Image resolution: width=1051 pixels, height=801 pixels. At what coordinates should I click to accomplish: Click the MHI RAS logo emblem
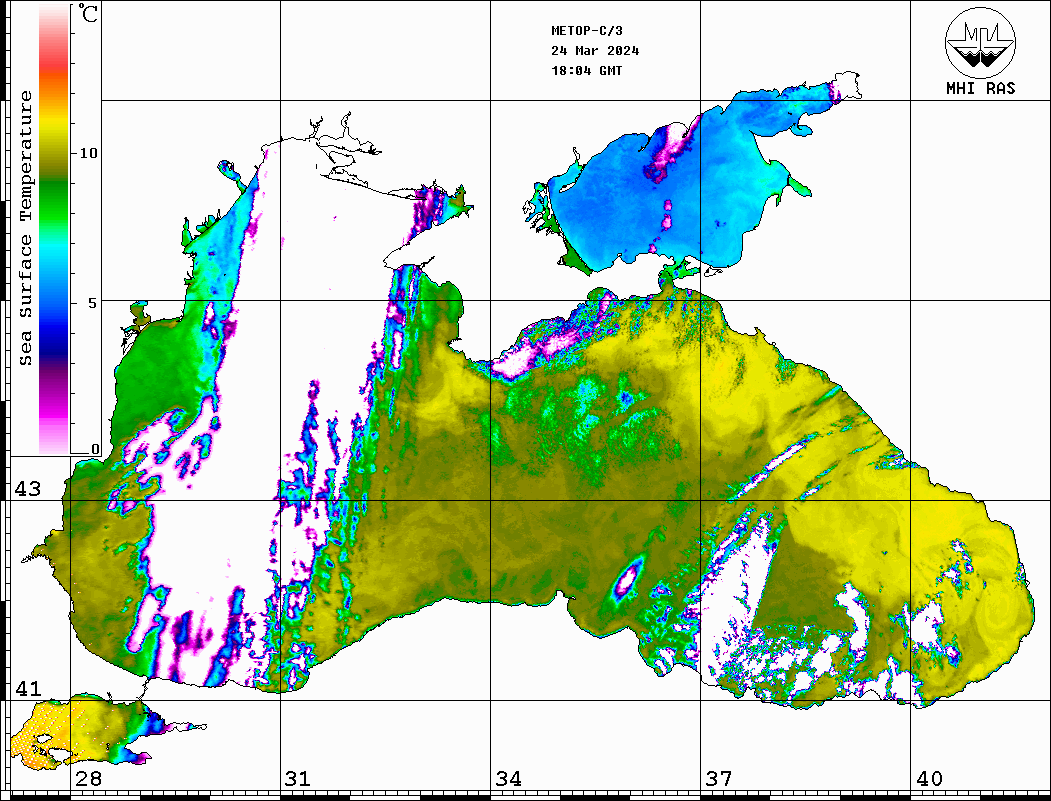981,42
